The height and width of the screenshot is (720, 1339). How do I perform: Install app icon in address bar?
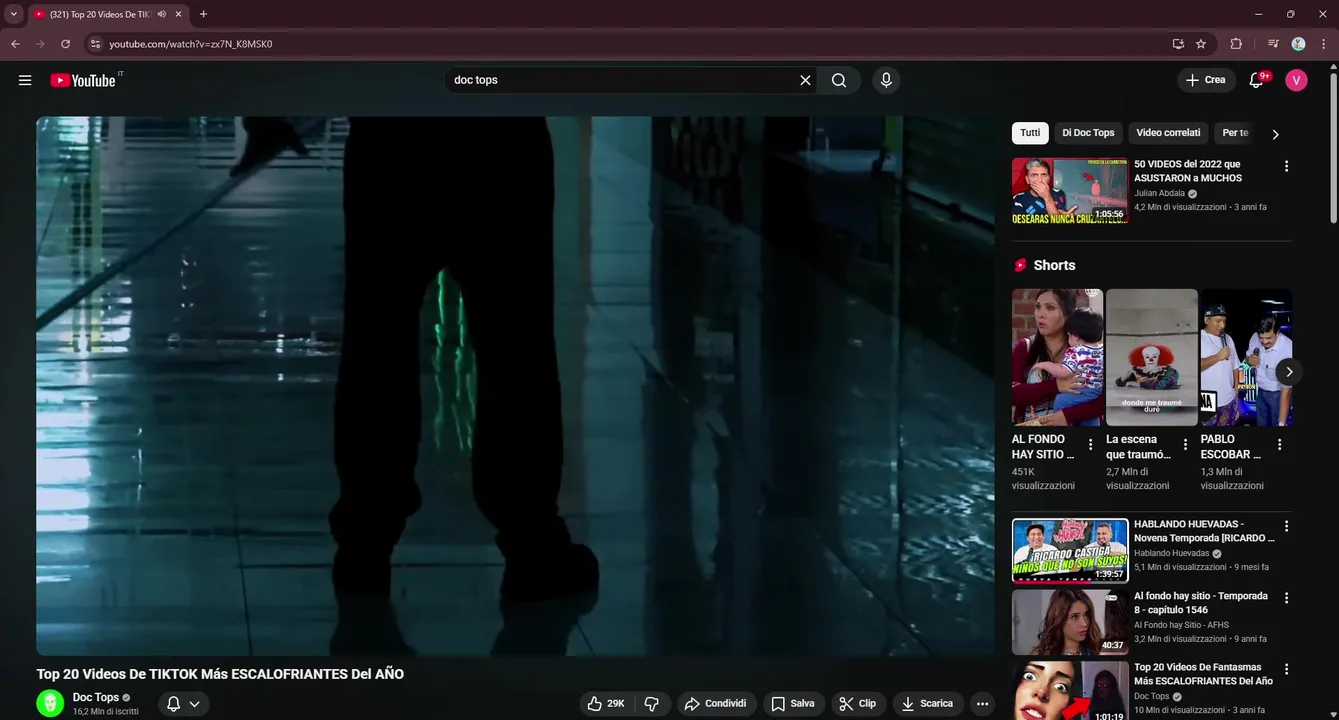click(1178, 44)
